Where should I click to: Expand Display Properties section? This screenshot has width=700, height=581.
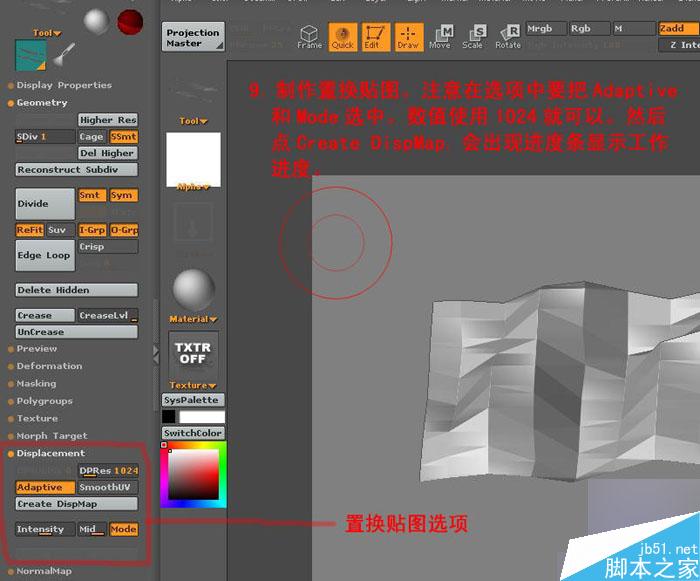pyautogui.click(x=64, y=85)
